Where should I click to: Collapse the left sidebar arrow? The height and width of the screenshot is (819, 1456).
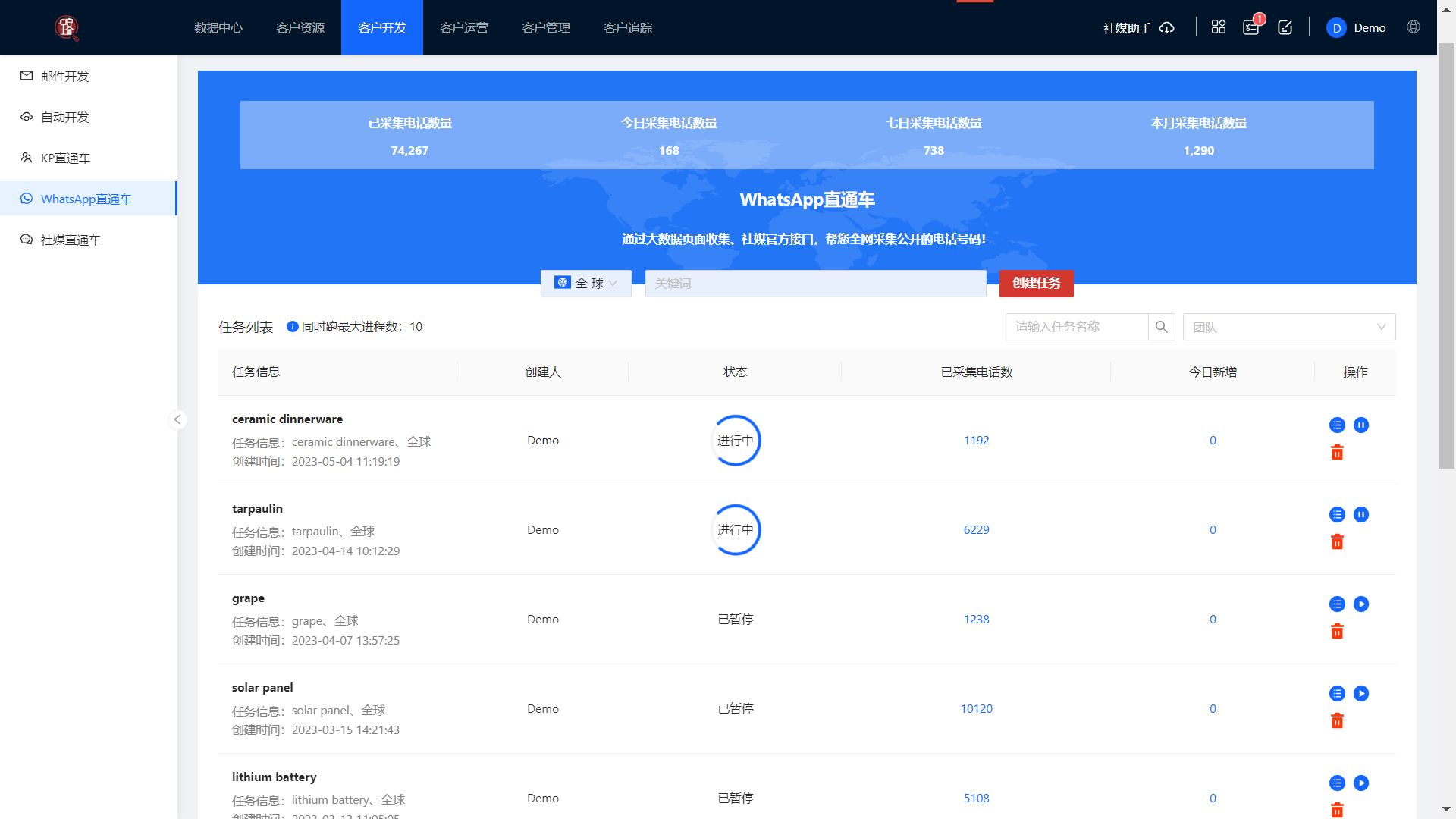[177, 419]
